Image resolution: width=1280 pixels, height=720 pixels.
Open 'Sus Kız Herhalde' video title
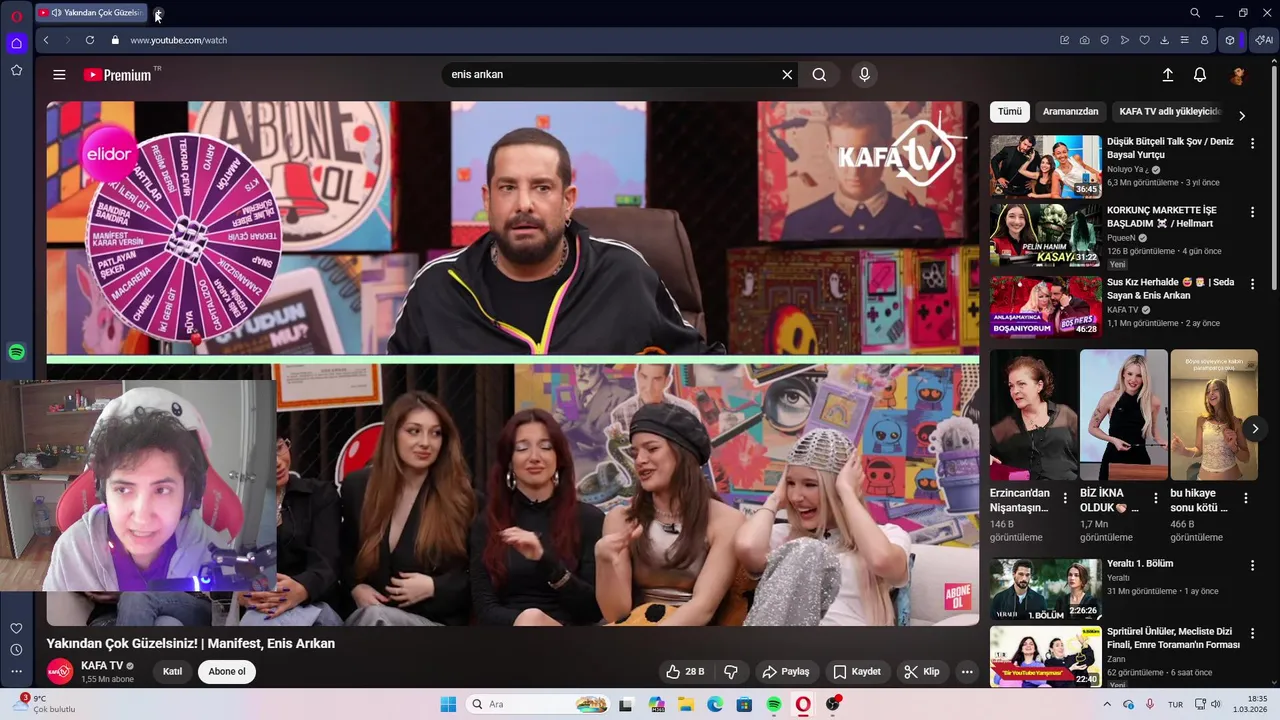[x=1171, y=289]
